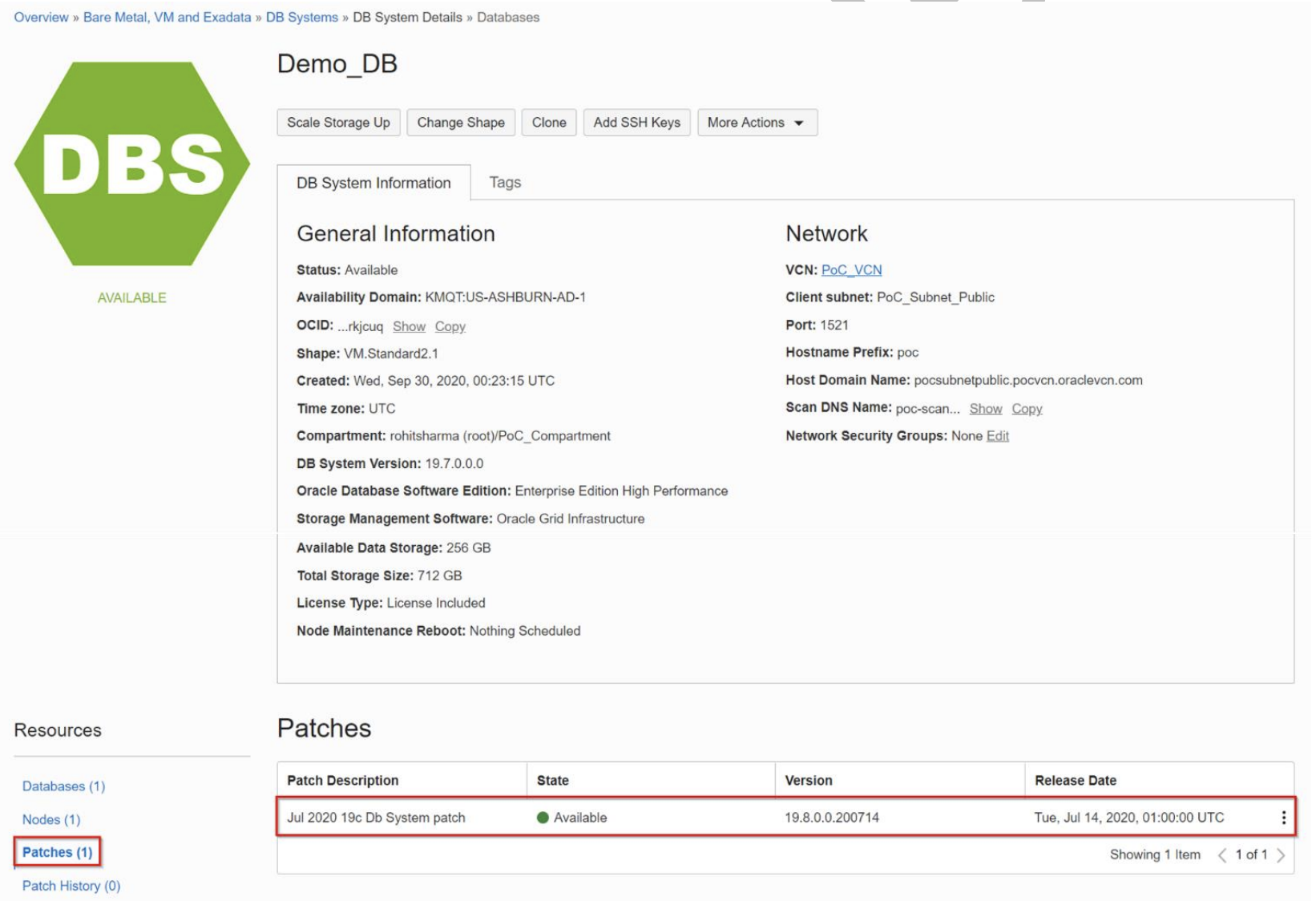Copy the OCID to clipboard
The width and height of the screenshot is (1316, 901).
click(450, 326)
